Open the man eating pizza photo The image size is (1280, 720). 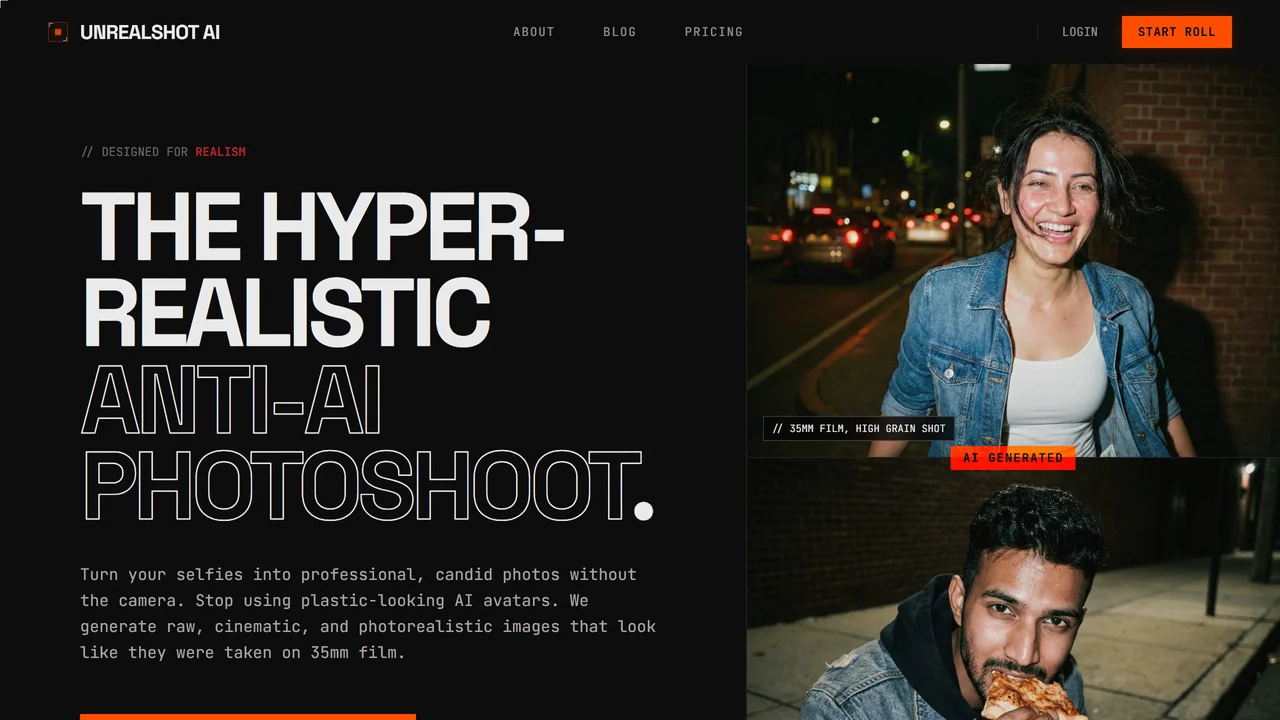click(x=1013, y=589)
